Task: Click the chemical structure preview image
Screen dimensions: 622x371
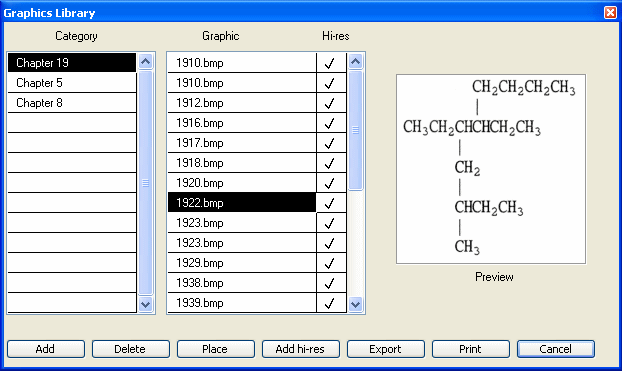Action: 491,169
